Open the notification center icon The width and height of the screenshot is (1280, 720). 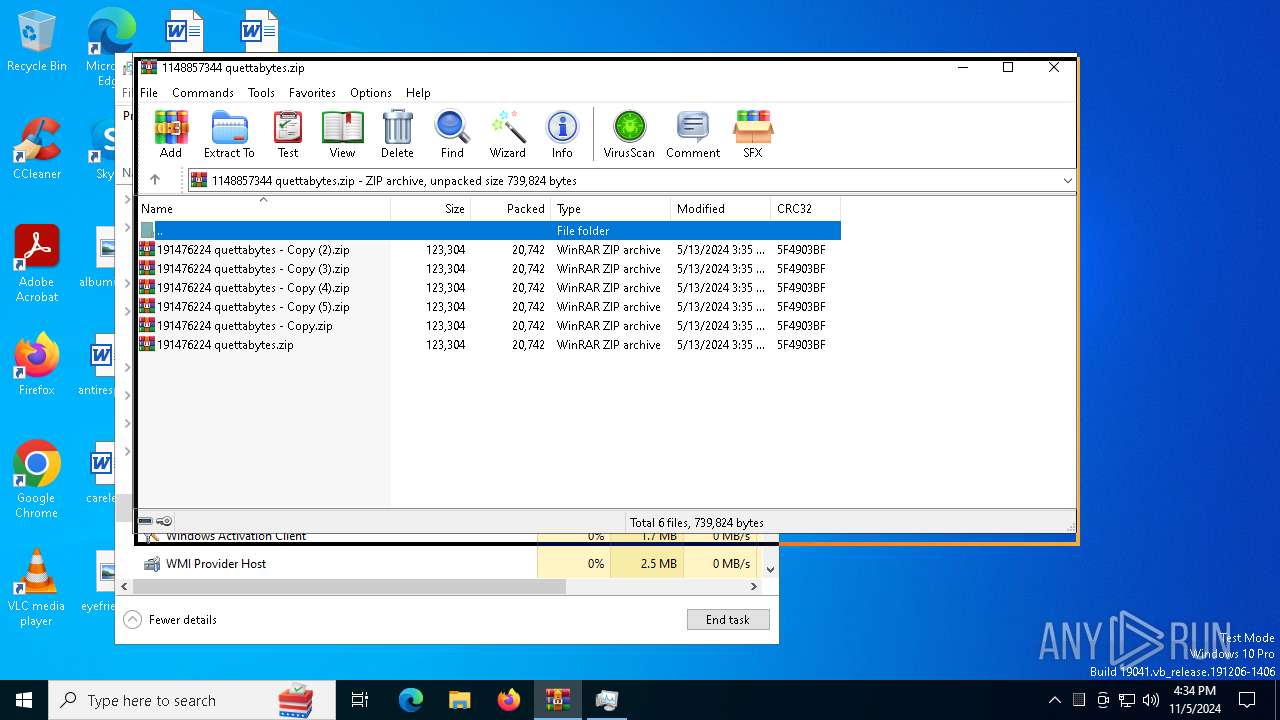[x=1247, y=700]
